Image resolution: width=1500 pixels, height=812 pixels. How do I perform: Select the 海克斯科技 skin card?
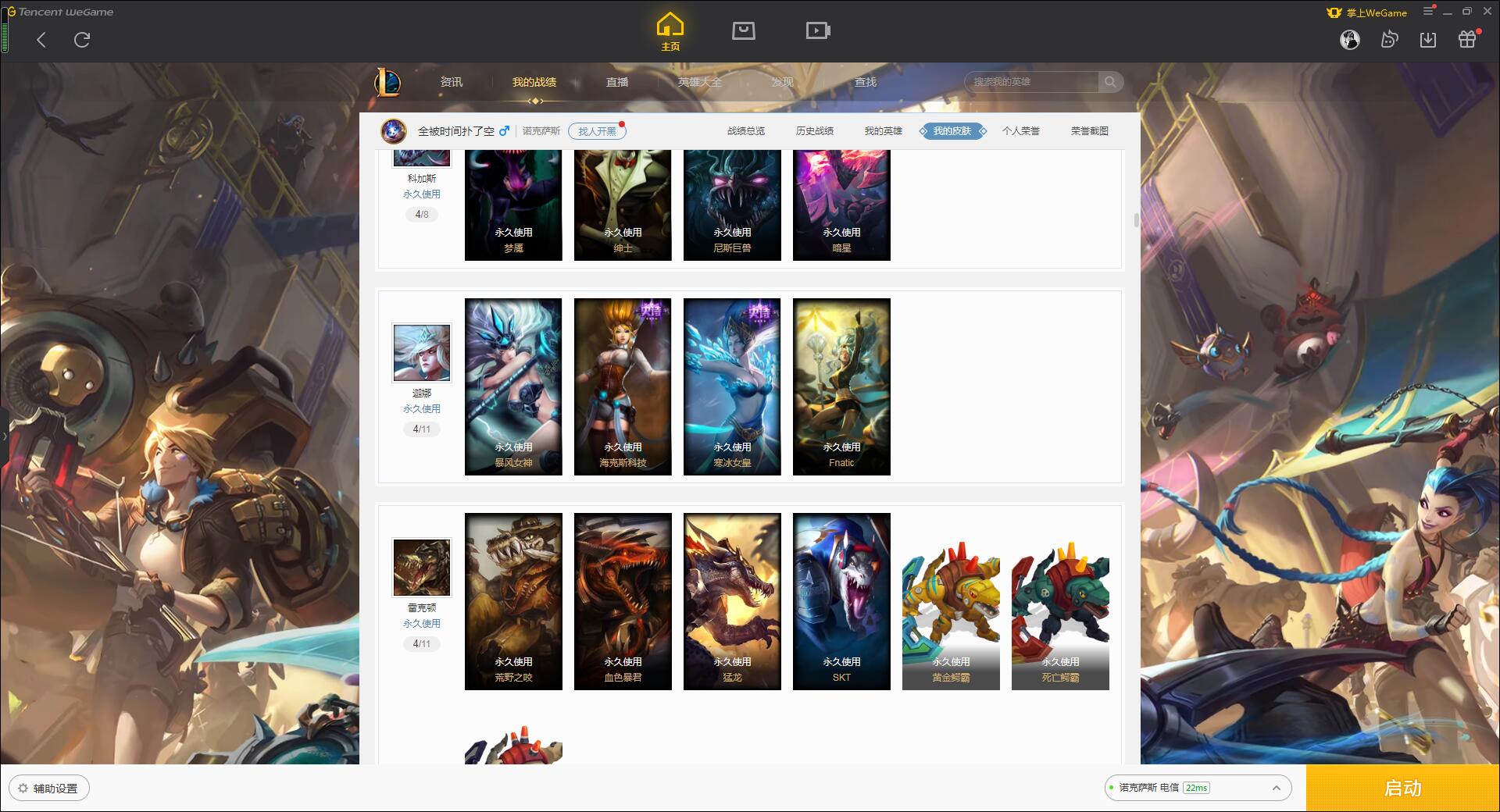[623, 386]
